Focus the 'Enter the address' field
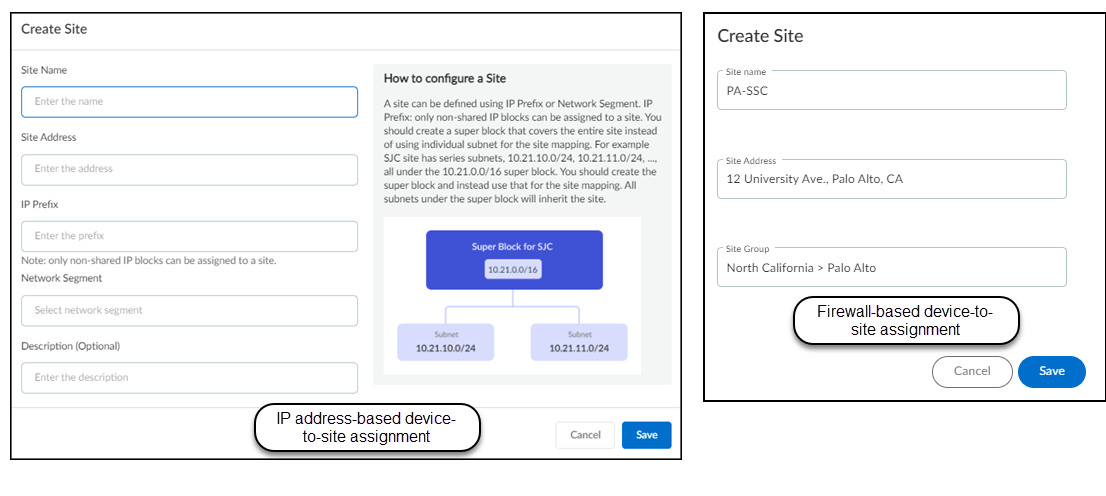 (189, 169)
